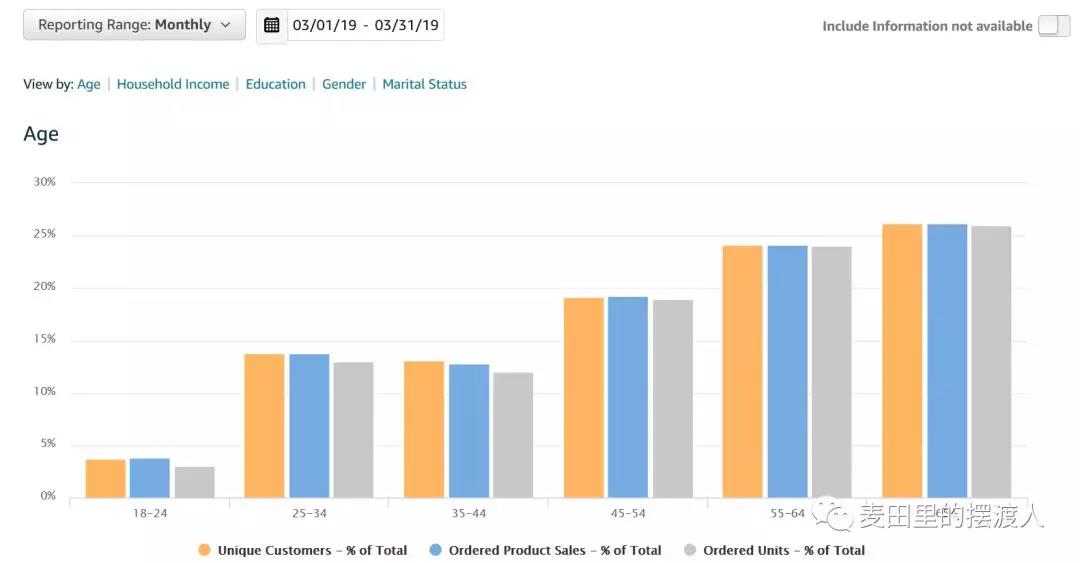Toggle Ordered Units – % of Total legend label
The width and height of the screenshot is (1080, 563).
click(784, 550)
